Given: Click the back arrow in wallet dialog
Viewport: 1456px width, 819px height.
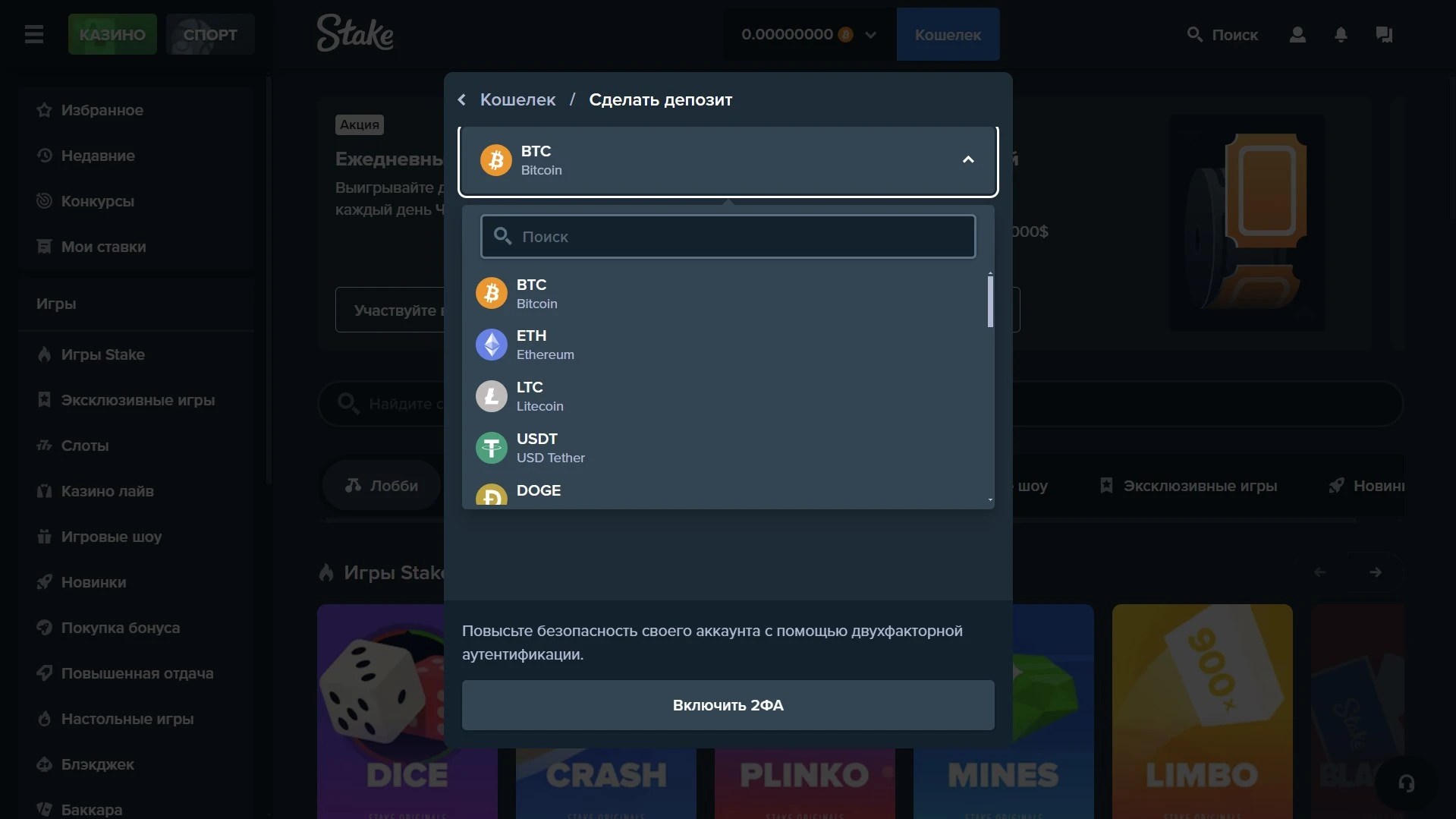Looking at the screenshot, I should [462, 99].
